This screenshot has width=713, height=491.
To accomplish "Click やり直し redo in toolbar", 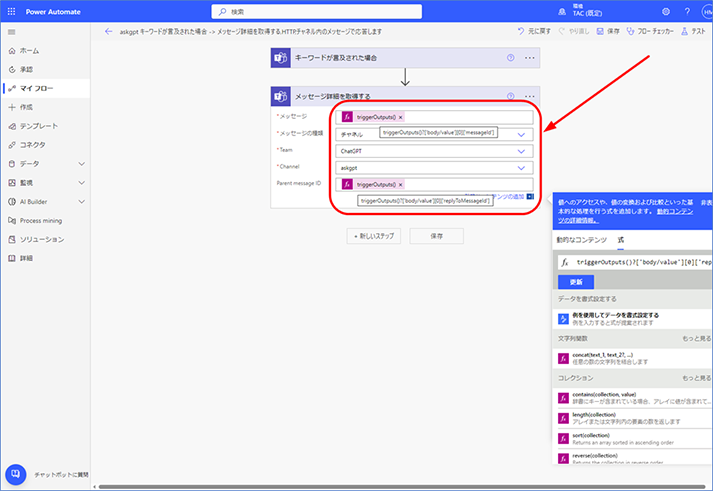I will point(573,31).
